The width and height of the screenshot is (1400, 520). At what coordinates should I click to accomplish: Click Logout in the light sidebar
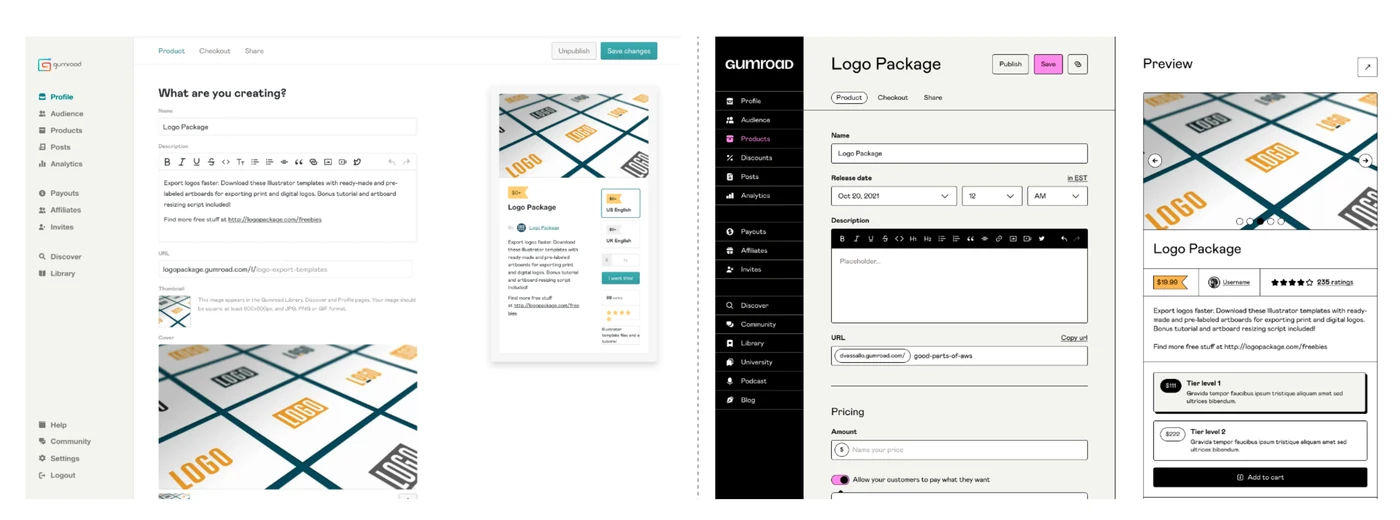[x=57, y=475]
